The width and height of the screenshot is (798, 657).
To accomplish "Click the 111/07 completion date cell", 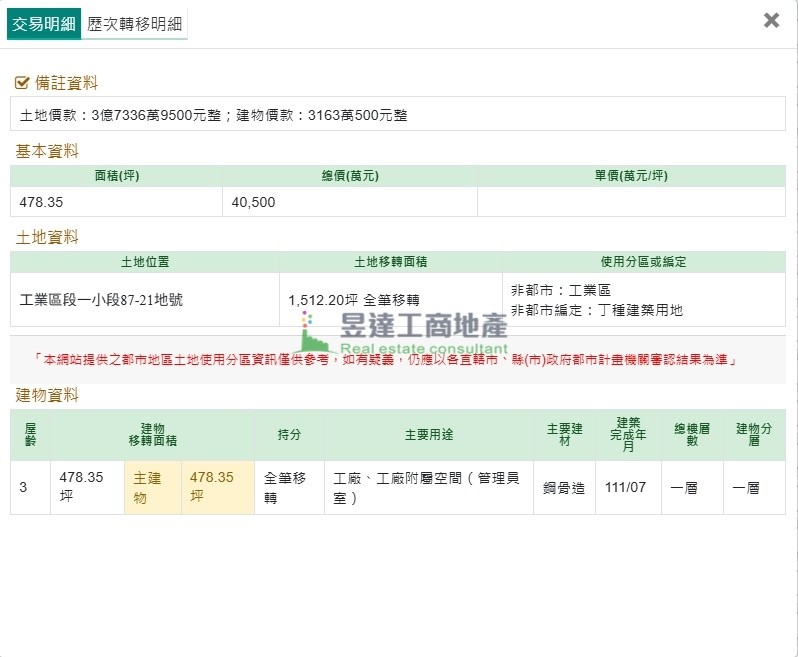I will (627, 487).
